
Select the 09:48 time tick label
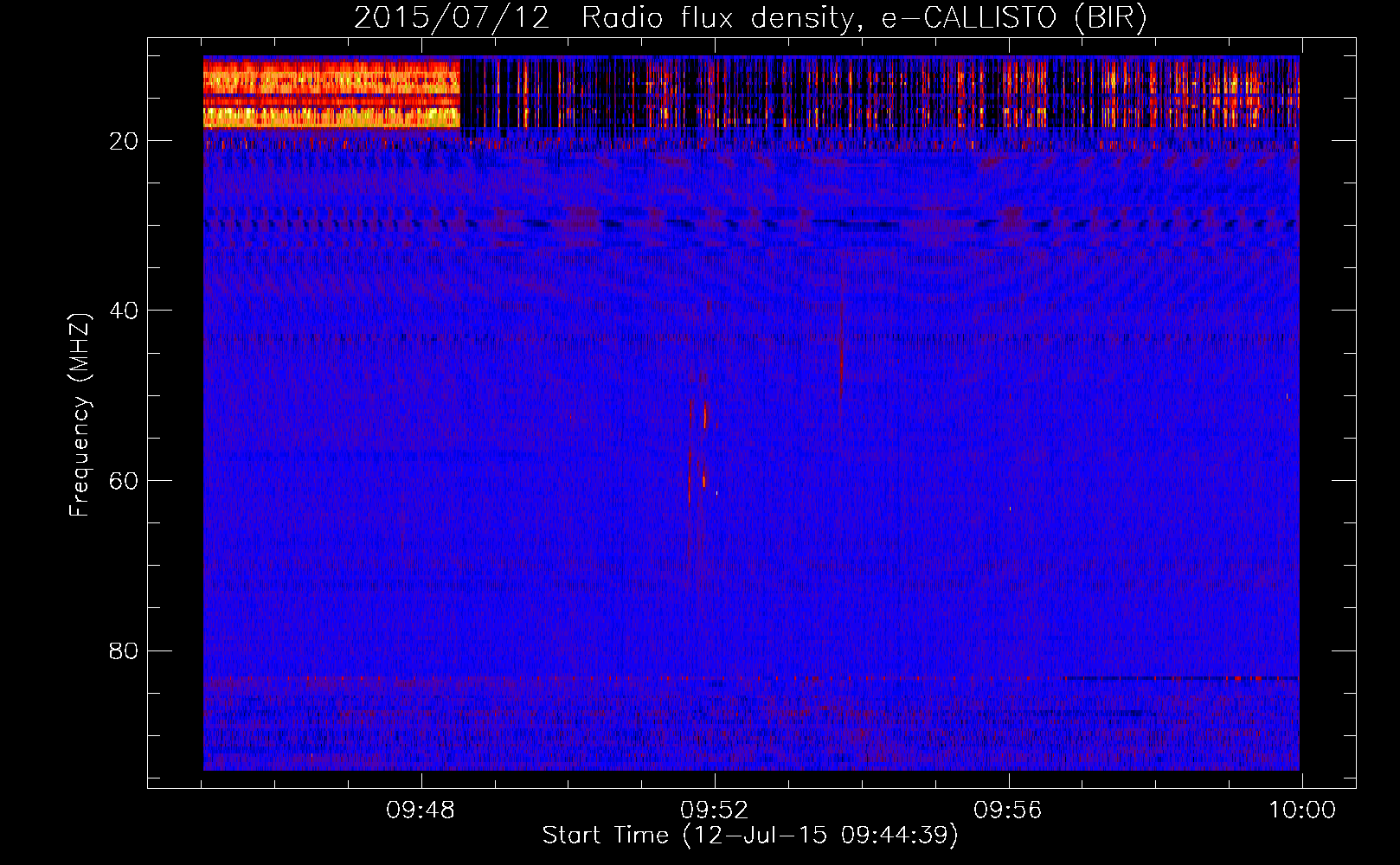[421, 811]
